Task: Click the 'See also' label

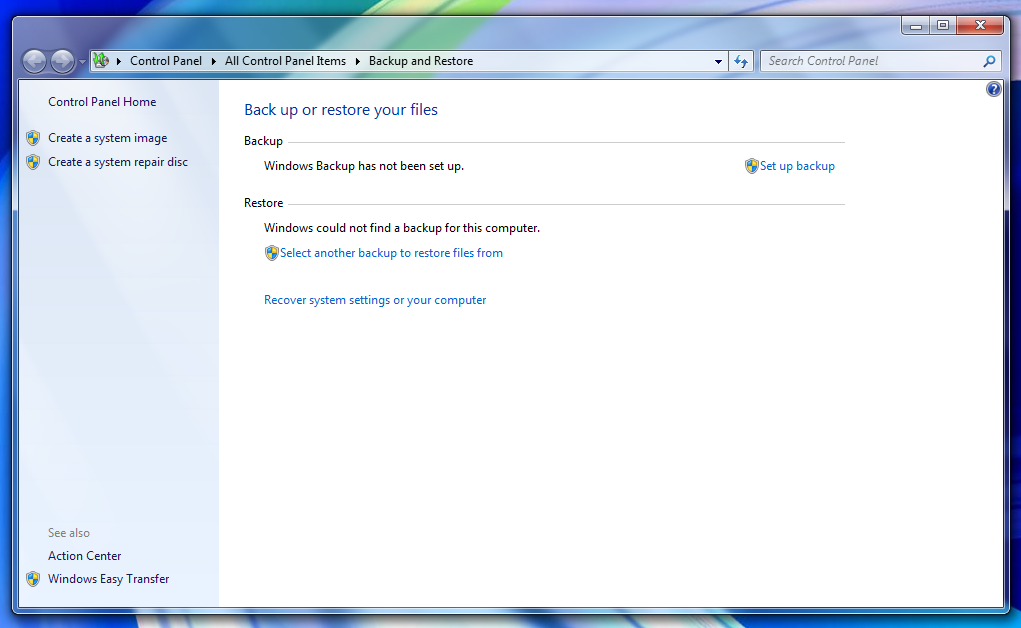Action: pos(69,533)
